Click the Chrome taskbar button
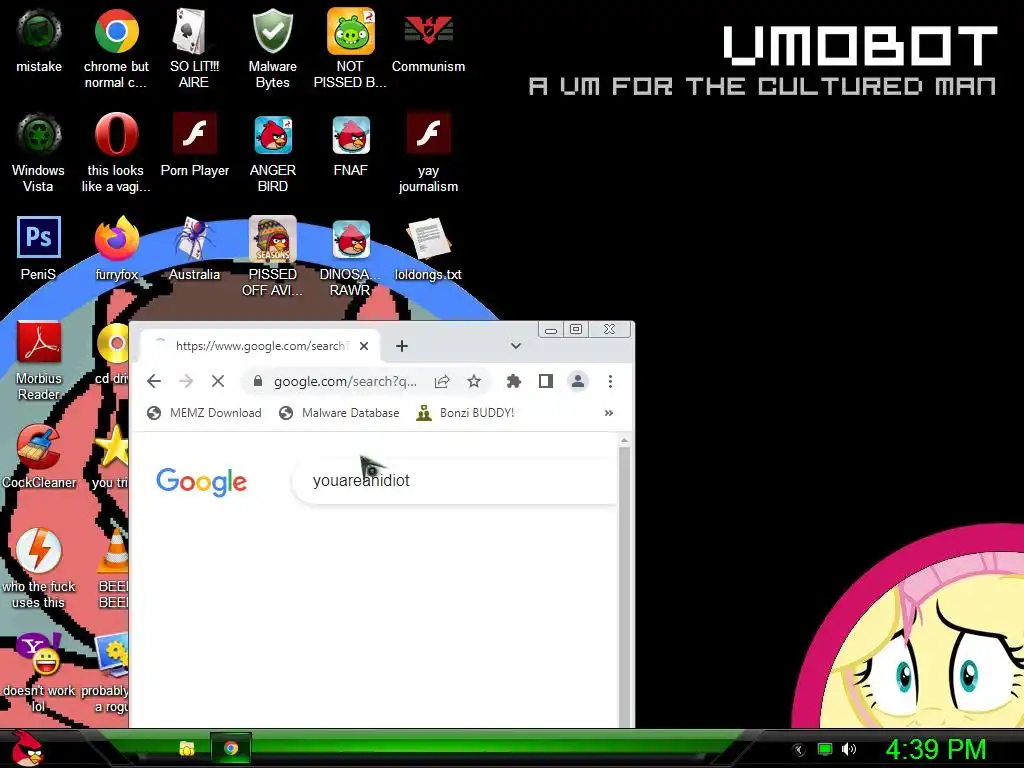1024x768 pixels. tap(231, 748)
